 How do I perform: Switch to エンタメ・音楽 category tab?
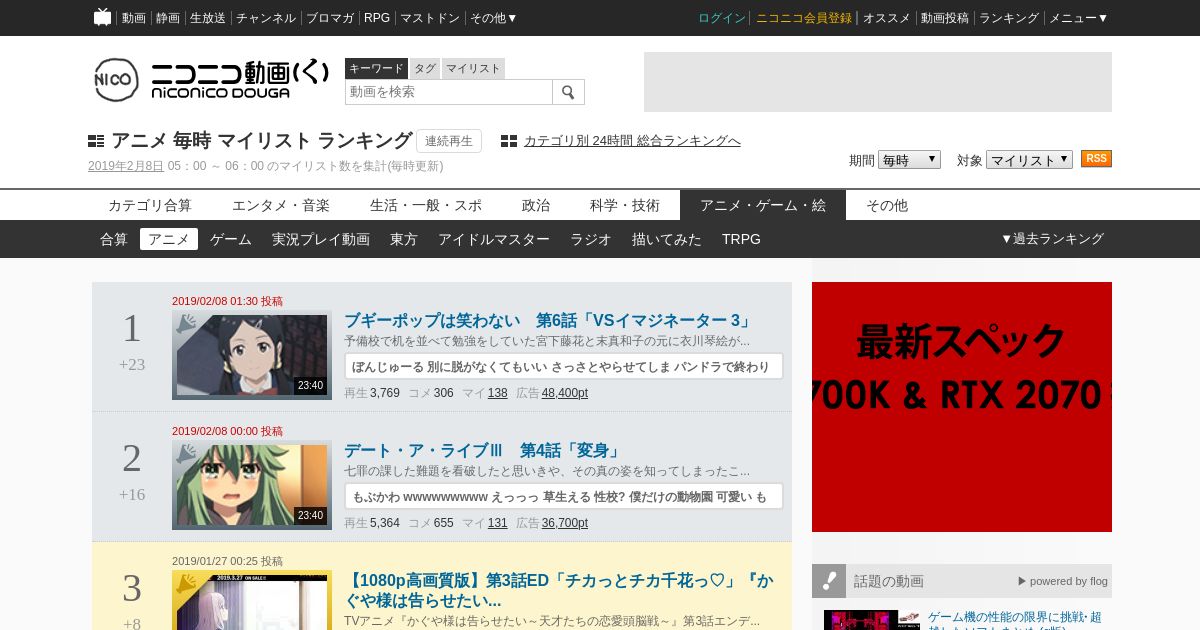[281, 205]
